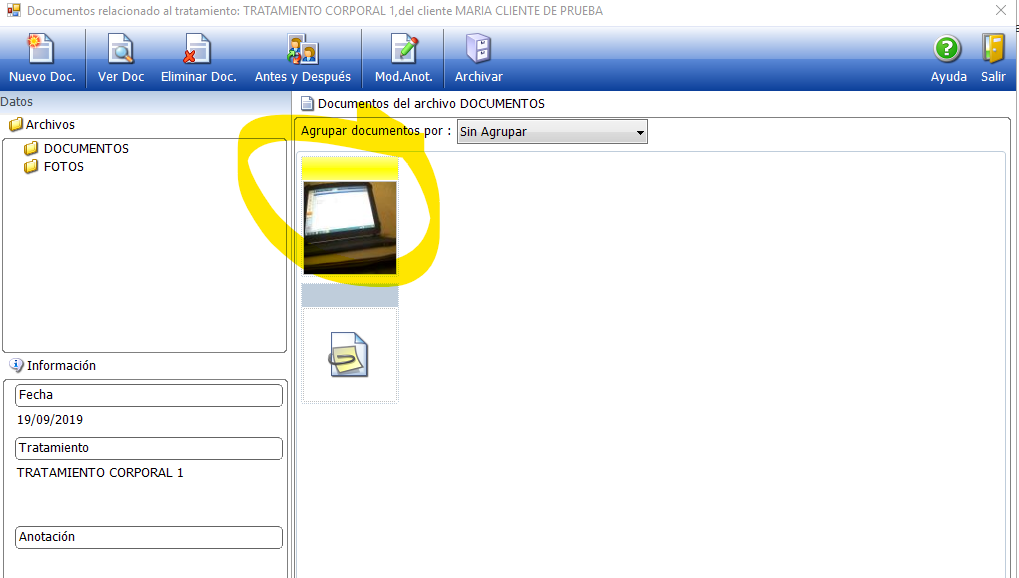The width and height of the screenshot is (1019, 578).
Task: Click the Archivar cabinet icon
Action: click(x=478, y=50)
